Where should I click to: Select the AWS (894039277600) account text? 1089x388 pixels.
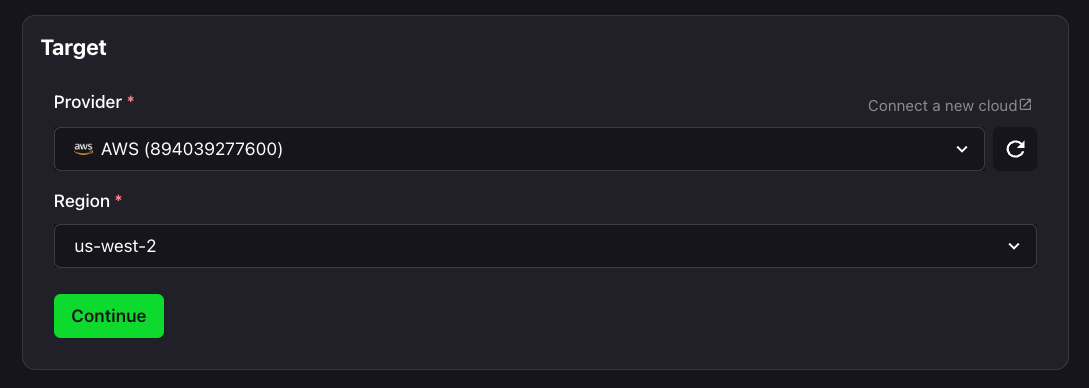[x=192, y=149]
